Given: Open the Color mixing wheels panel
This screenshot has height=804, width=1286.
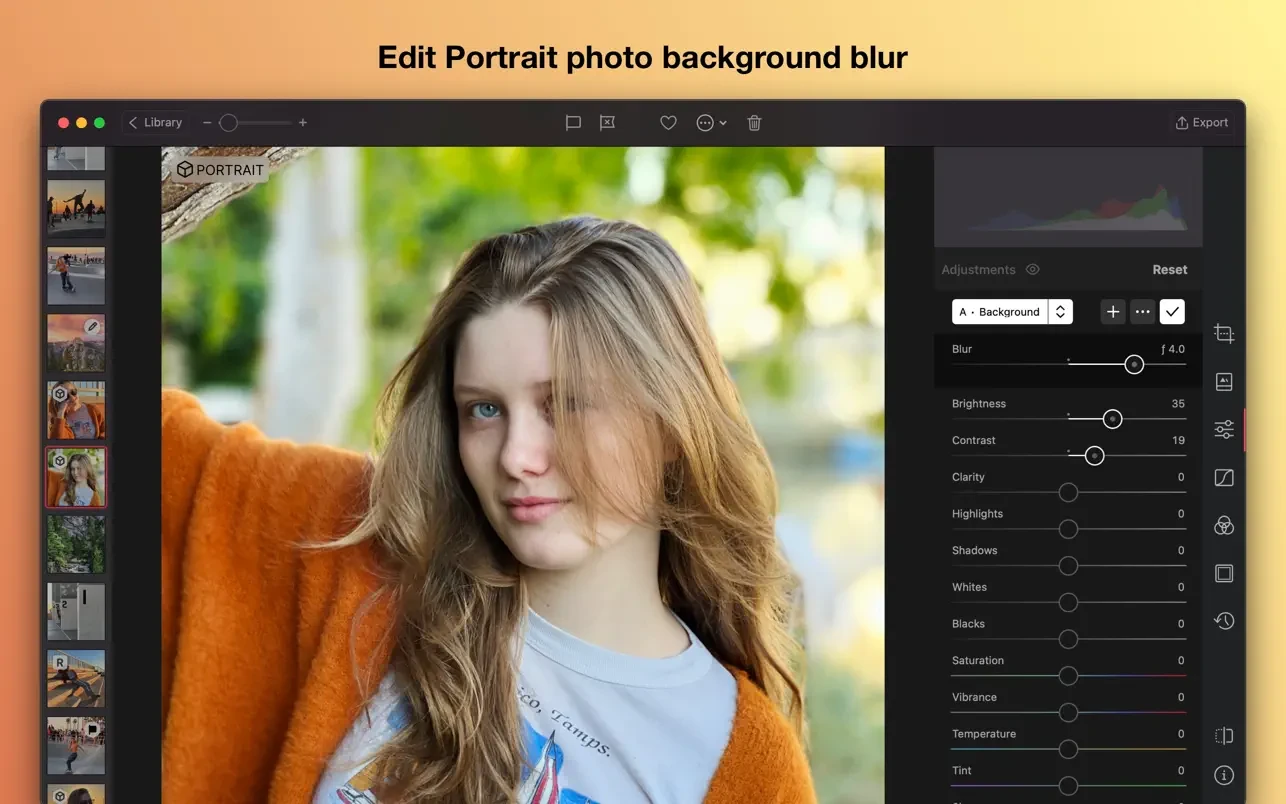Looking at the screenshot, I should tap(1224, 525).
